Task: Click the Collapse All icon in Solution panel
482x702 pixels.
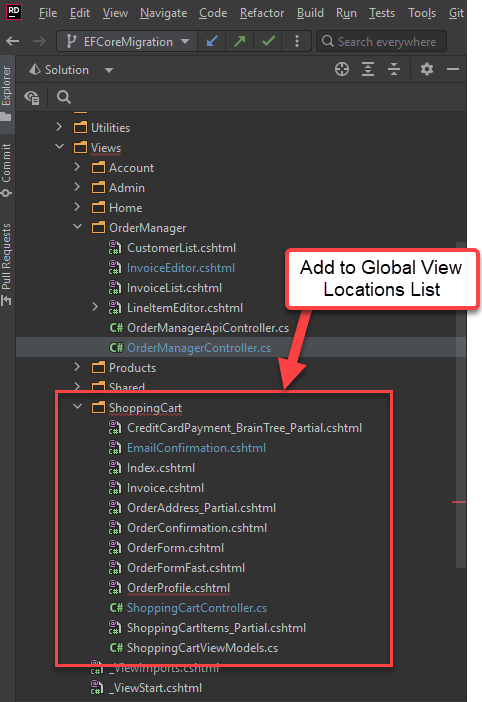Action: point(394,69)
